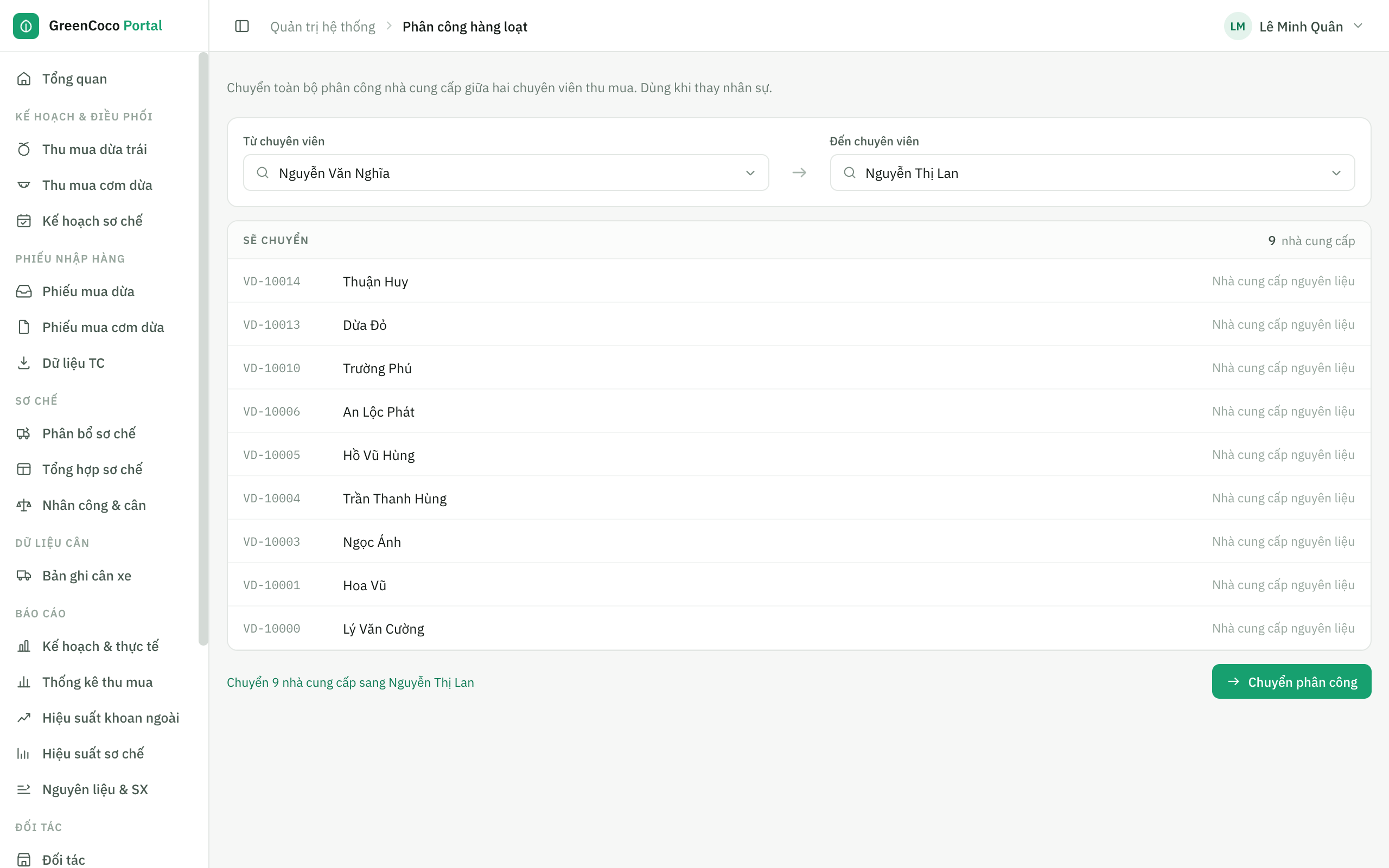Screen dimensions: 1389x868
Task: Toggle the sidebar panel icon
Action: click(241, 27)
